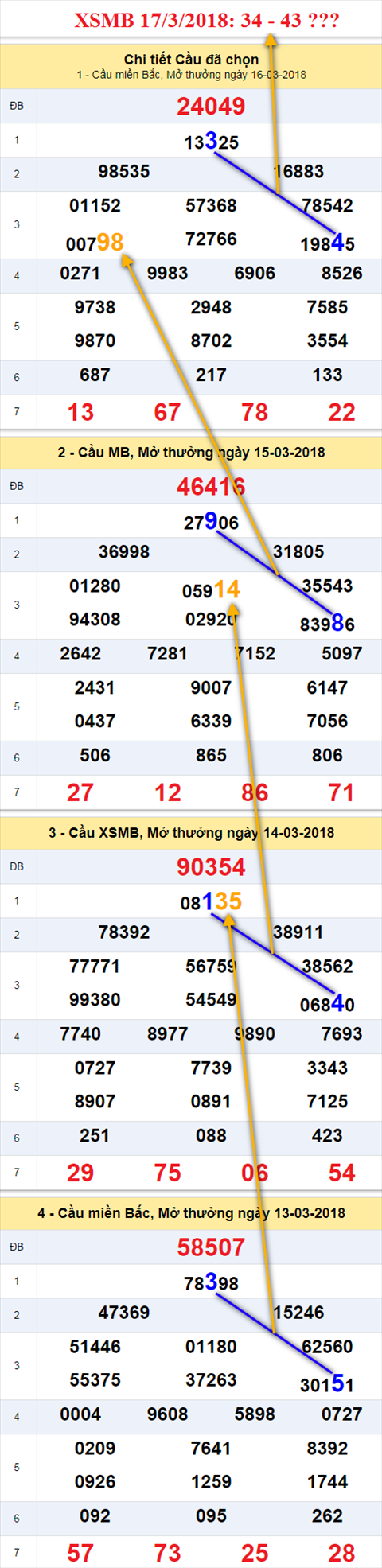382x1568 pixels.
Task: Select the special prize number 58507
Action: pos(211,1247)
